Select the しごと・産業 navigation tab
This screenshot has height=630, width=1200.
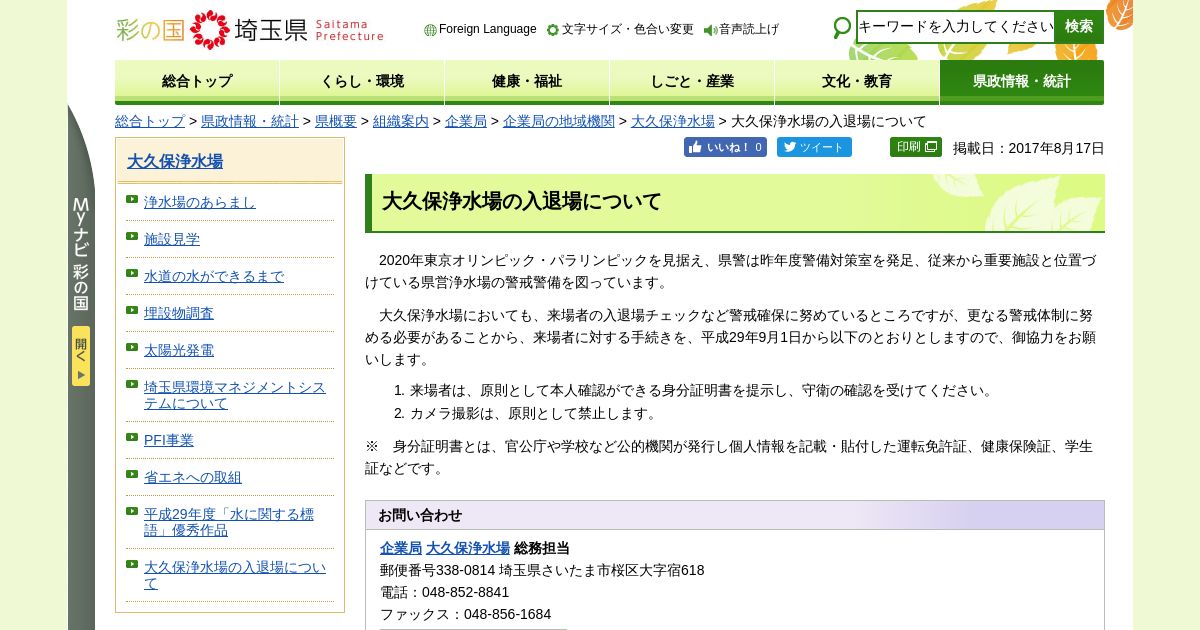(692, 82)
